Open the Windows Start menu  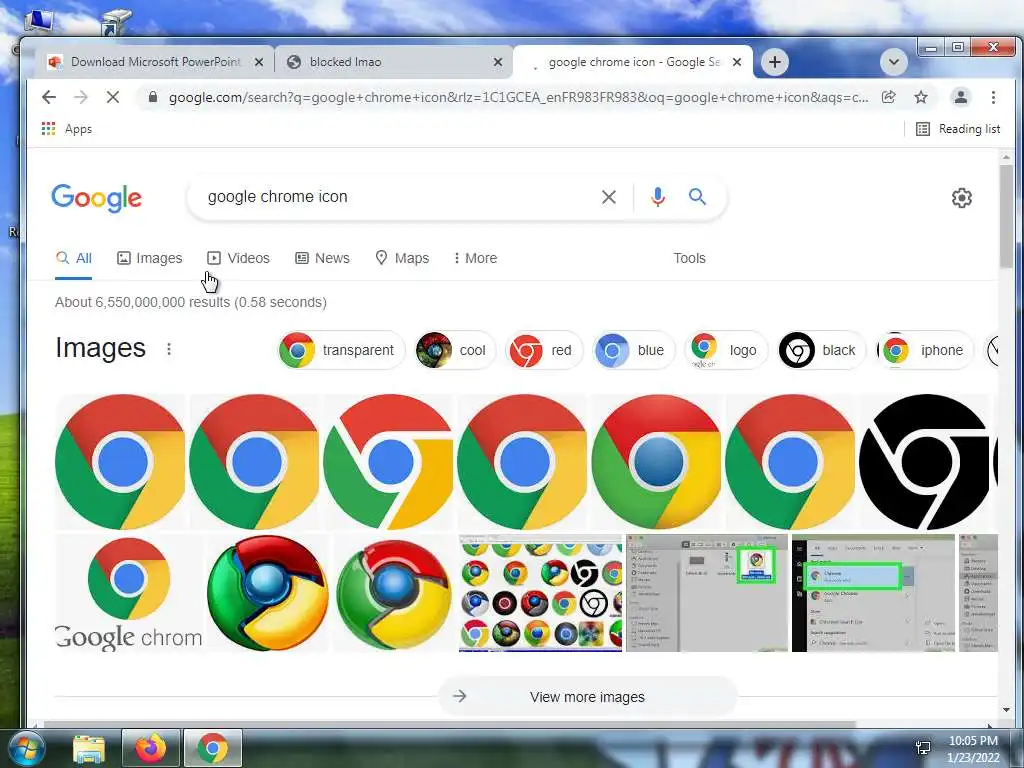[27, 749]
